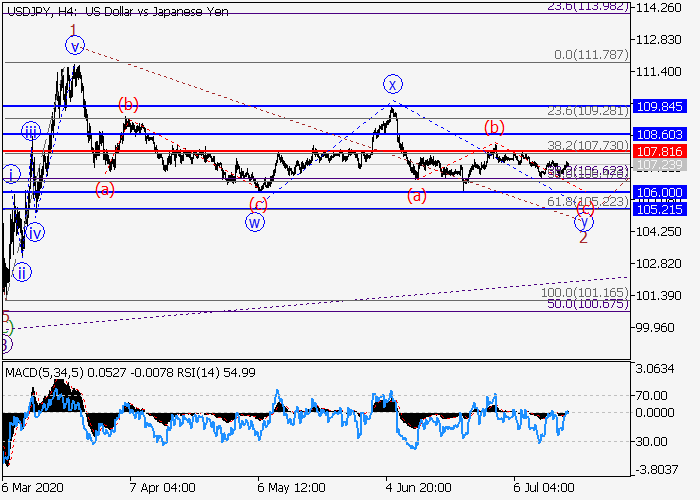This screenshot has height=500, width=700.
Task: Select the circled iv wave marker
Action: click(35, 233)
